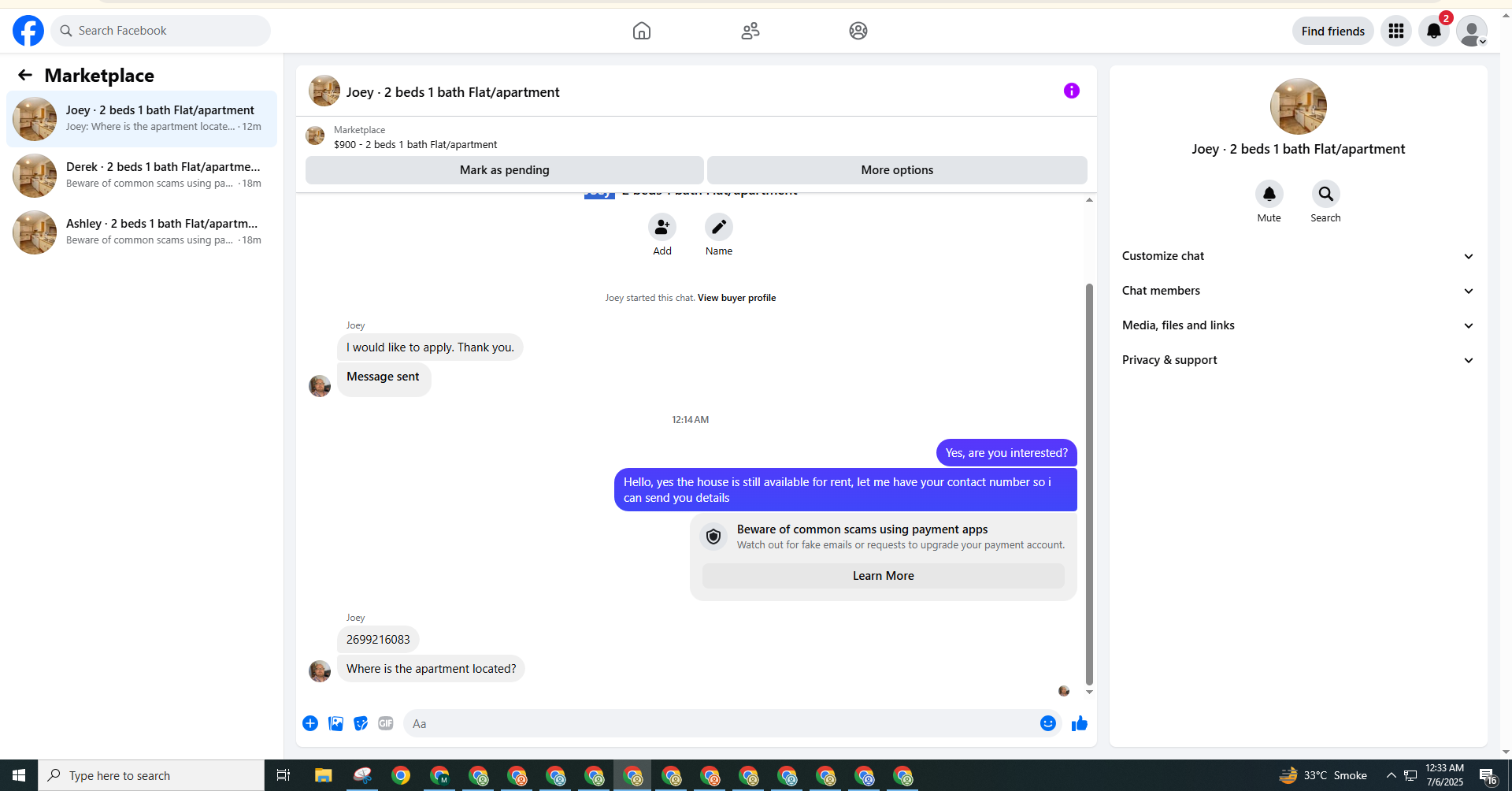Viewport: 1512px width, 791px height.
Task: Show hidden tray icons chevron
Action: (1392, 775)
